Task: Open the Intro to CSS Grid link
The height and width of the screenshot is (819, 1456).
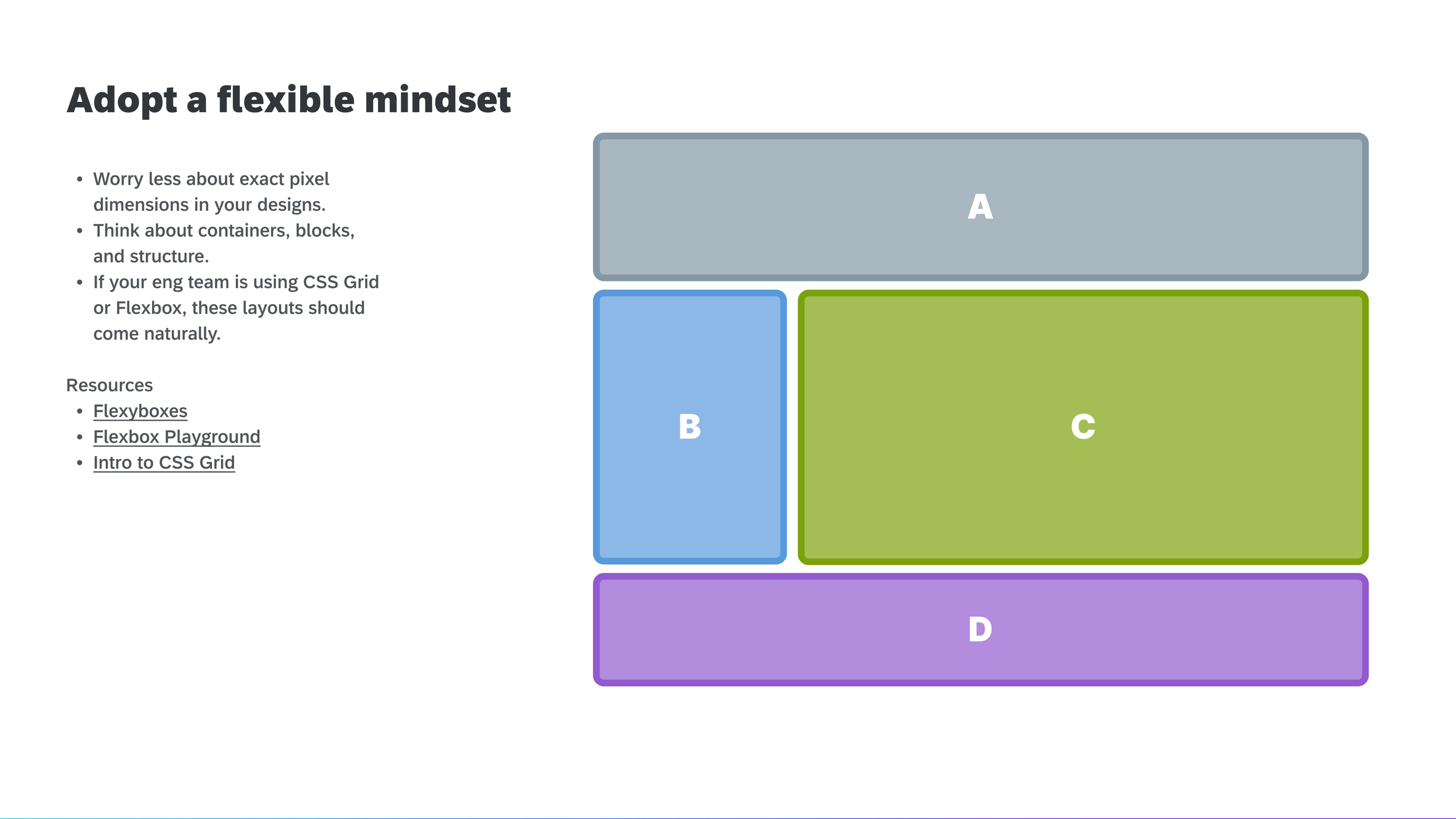Action: click(x=164, y=463)
